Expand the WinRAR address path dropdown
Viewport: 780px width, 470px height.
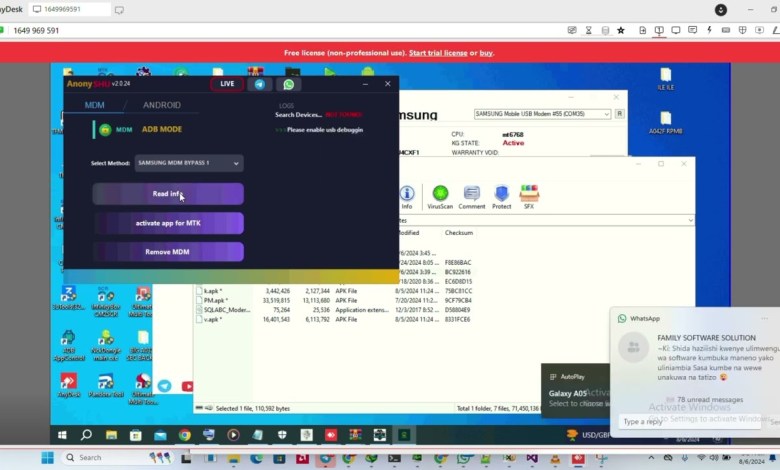coord(688,220)
